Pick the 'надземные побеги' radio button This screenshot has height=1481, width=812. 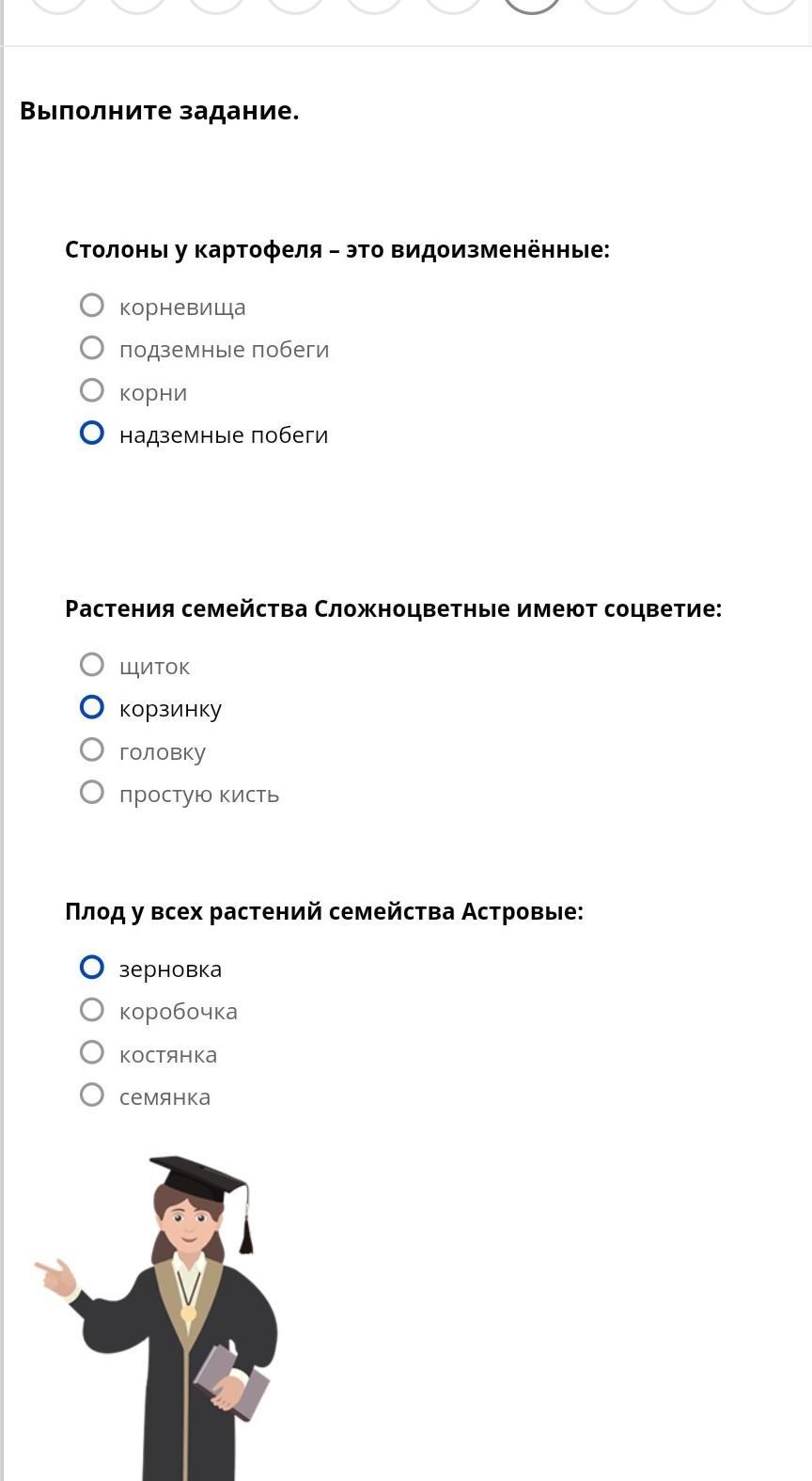(x=92, y=433)
